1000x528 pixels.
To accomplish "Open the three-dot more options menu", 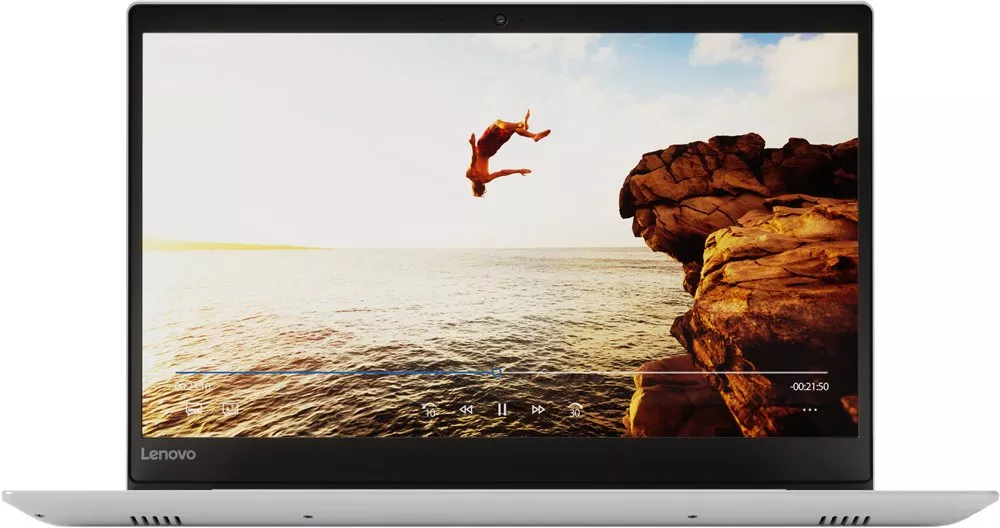I will tap(809, 409).
